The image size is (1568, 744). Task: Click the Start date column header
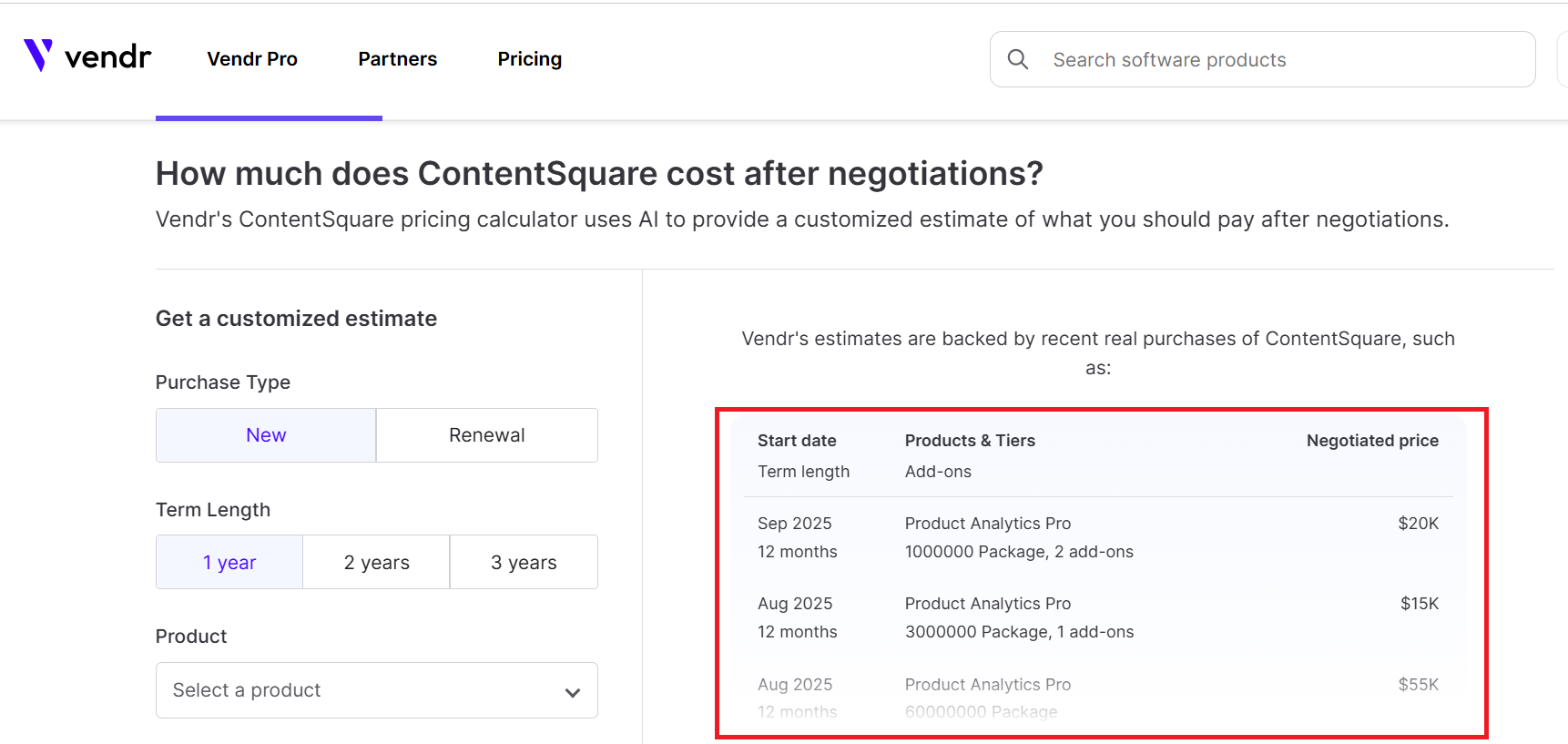(x=797, y=441)
